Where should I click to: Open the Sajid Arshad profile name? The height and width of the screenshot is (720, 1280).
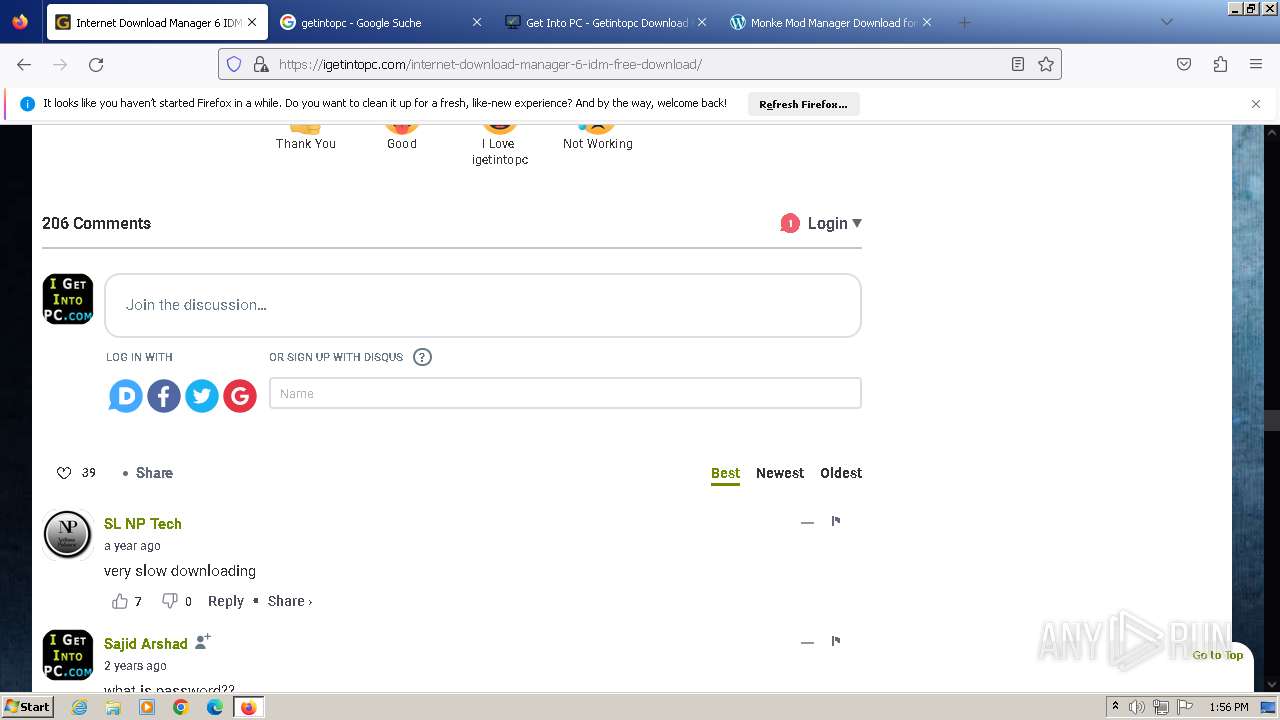tap(146, 643)
